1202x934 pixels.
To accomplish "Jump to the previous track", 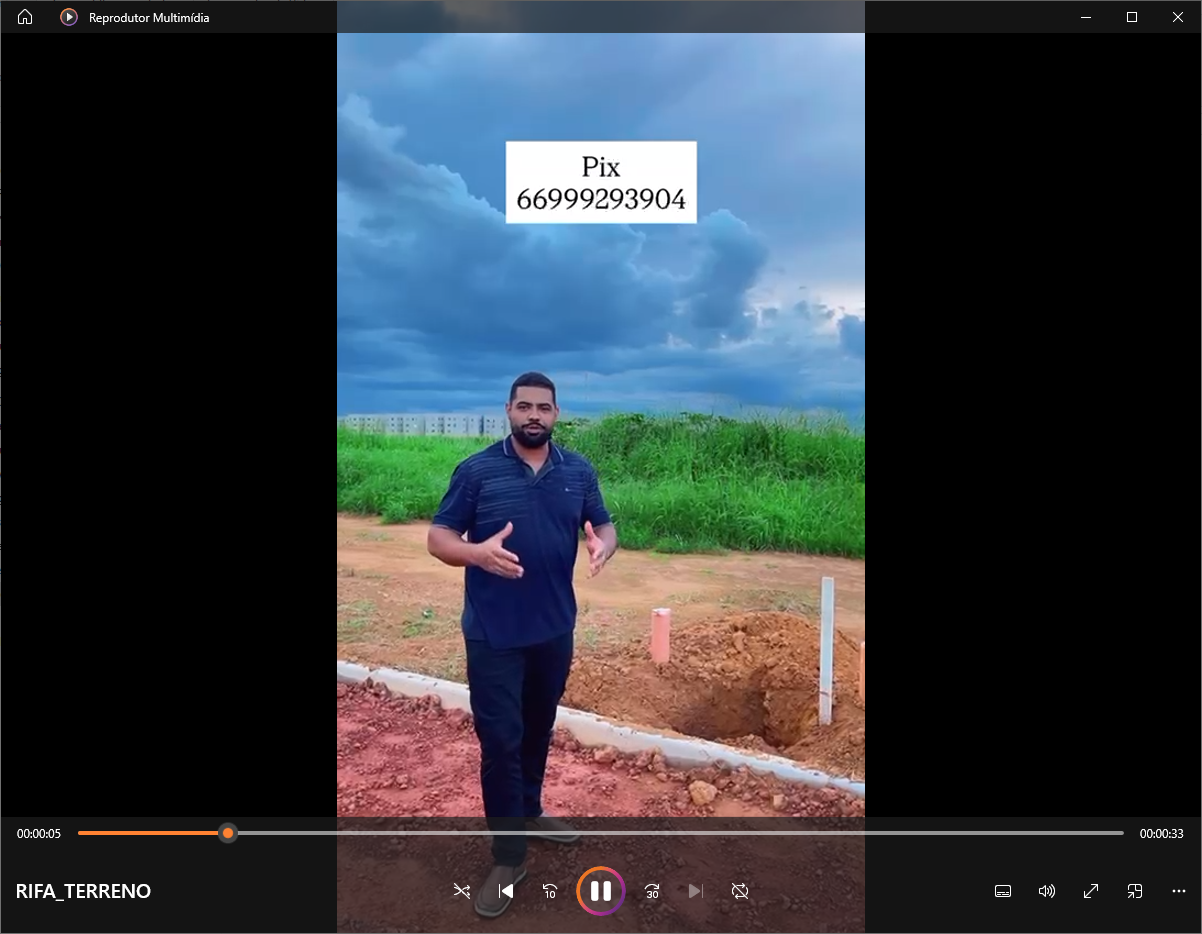I will point(506,891).
